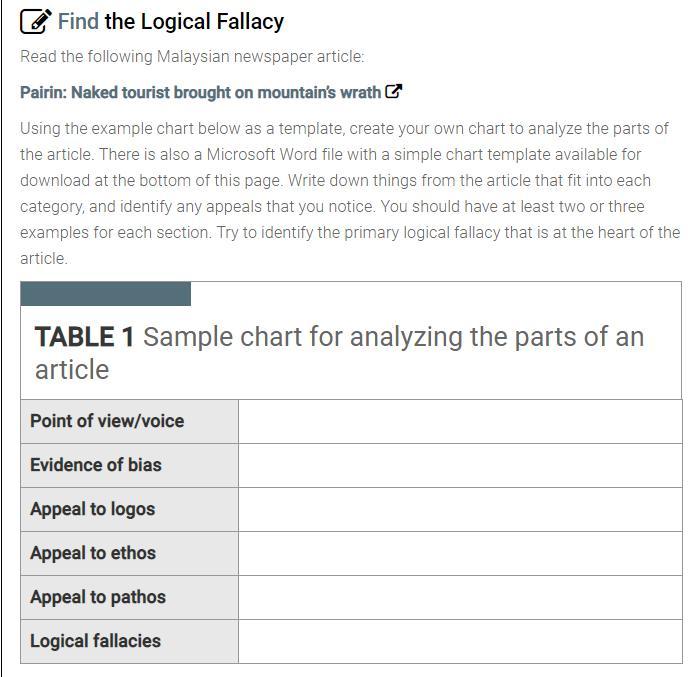Click the Read the following Malaysian newspaper text
The width and height of the screenshot is (695, 677).
[192, 56]
